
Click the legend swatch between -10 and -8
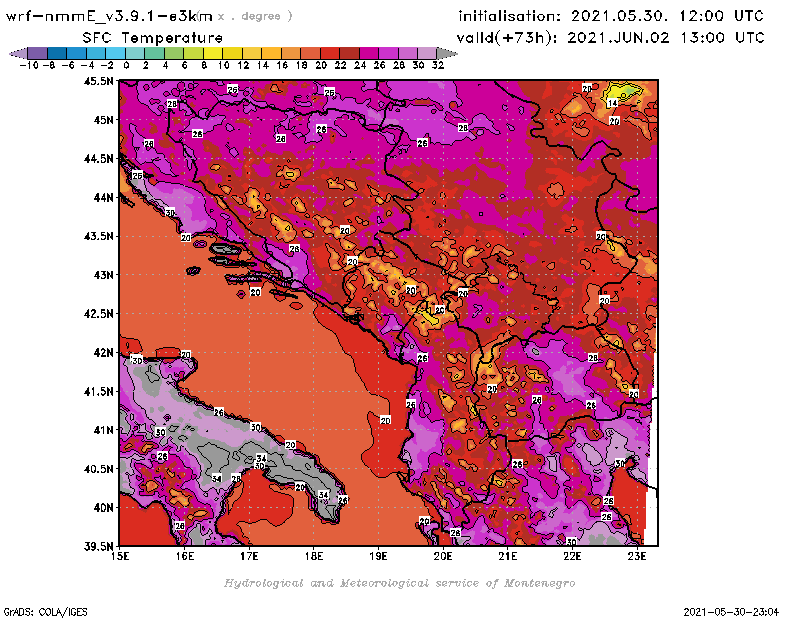click(x=38, y=53)
